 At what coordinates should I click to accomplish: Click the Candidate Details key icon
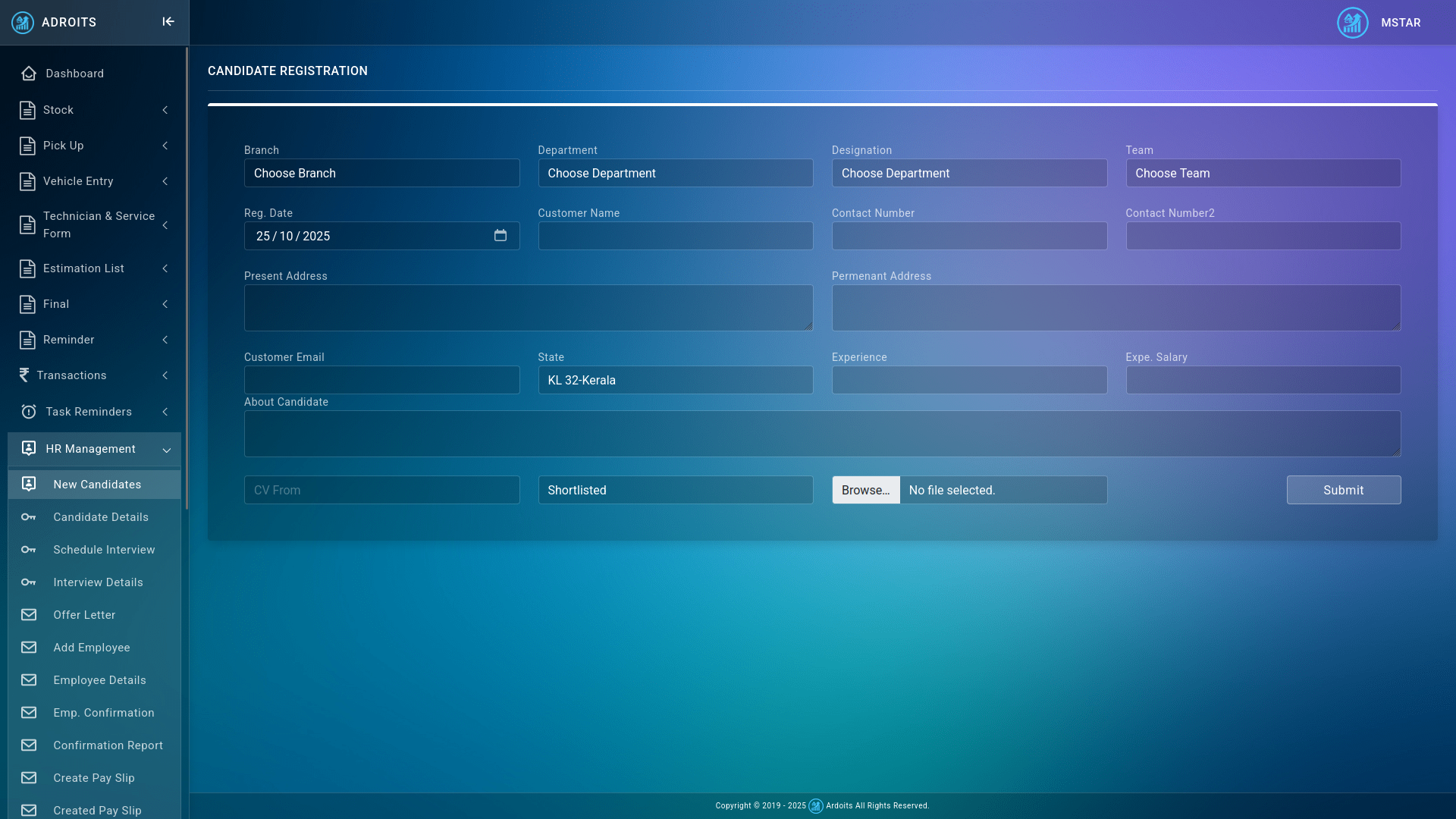pos(29,517)
